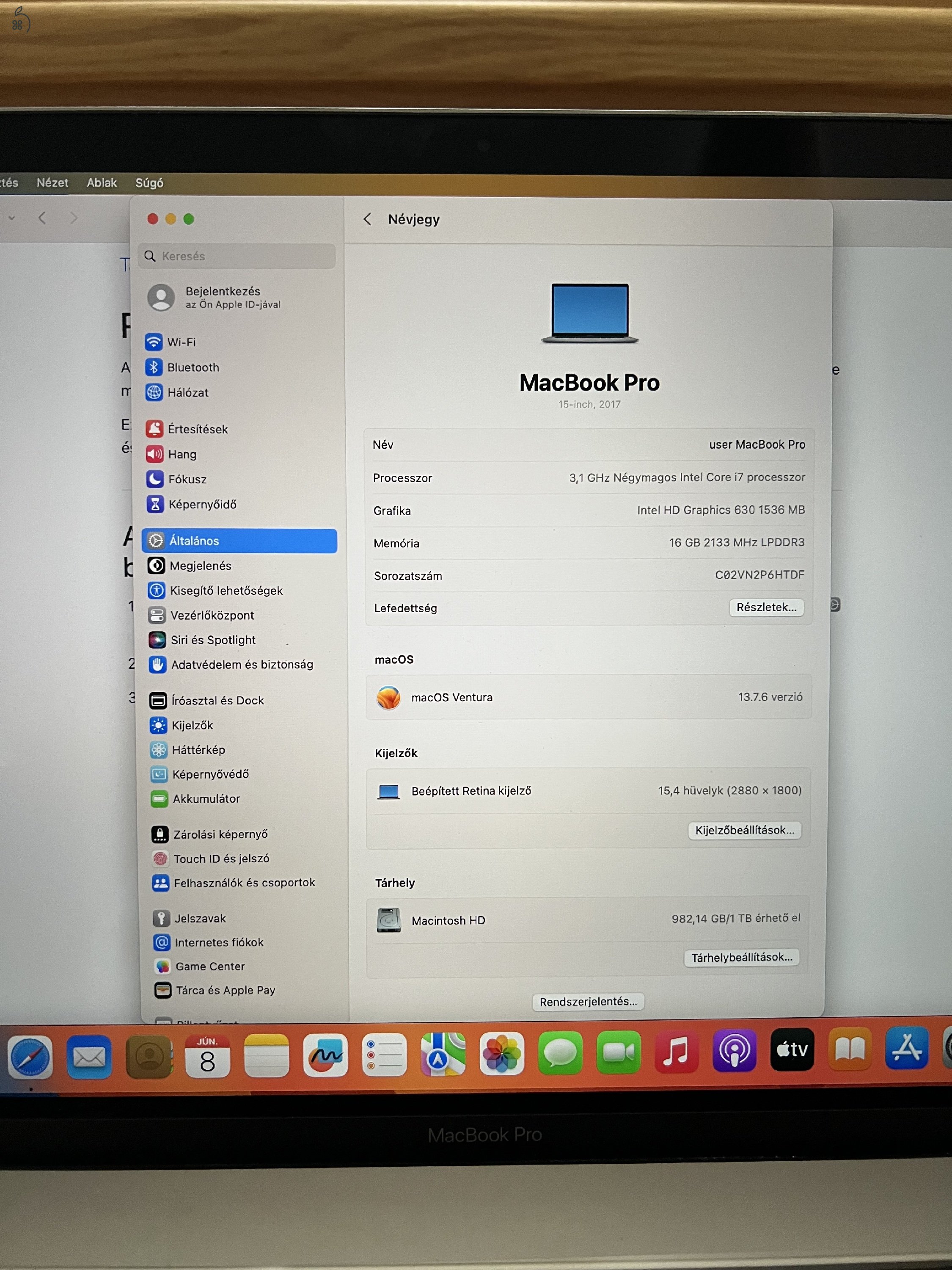Viewport: 952px width, 1270px height.
Task: Open Reminders from the Dock
Action: (x=384, y=1055)
